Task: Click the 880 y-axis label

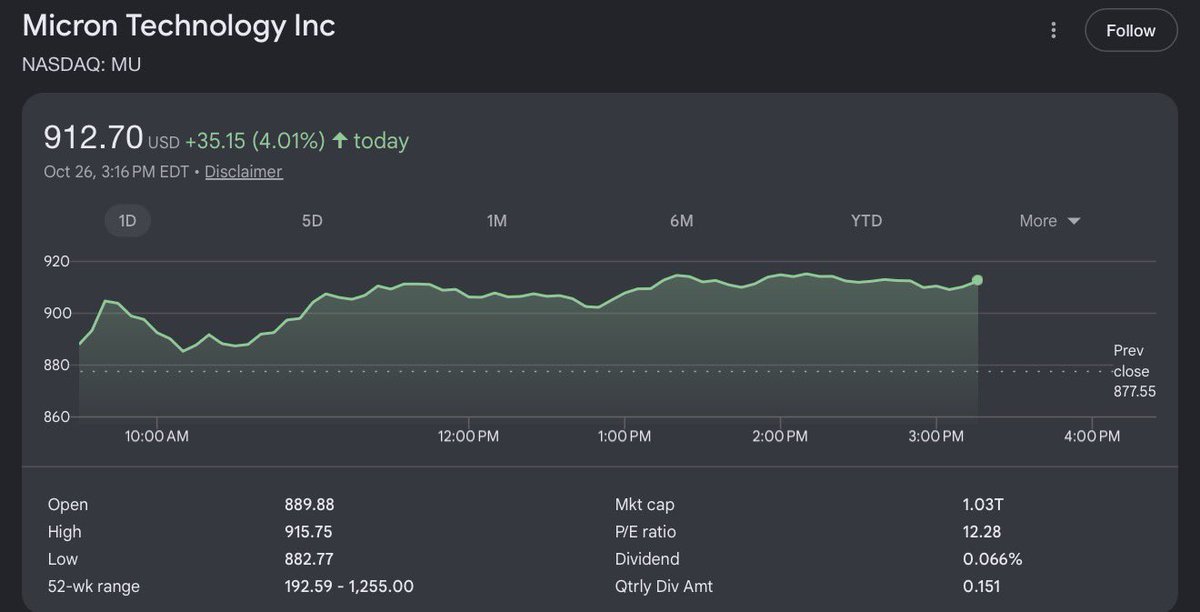Action: [57, 365]
